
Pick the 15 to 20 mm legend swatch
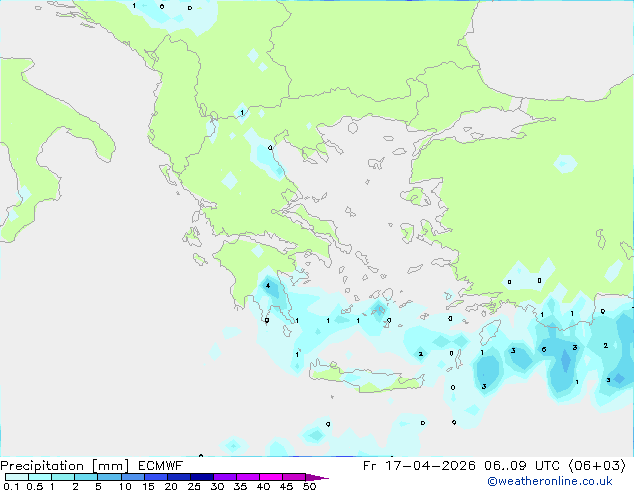pyautogui.click(x=155, y=477)
